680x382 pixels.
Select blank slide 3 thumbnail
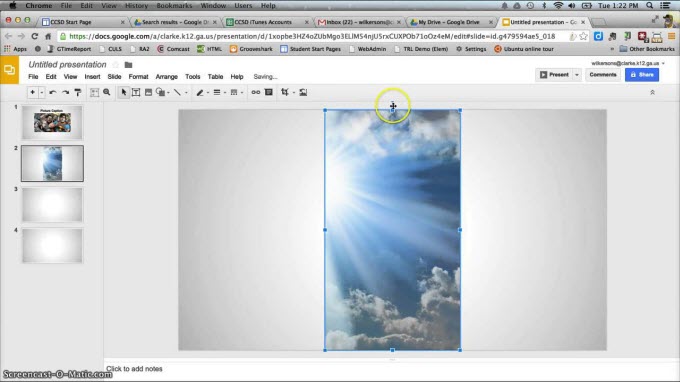[x=52, y=205]
